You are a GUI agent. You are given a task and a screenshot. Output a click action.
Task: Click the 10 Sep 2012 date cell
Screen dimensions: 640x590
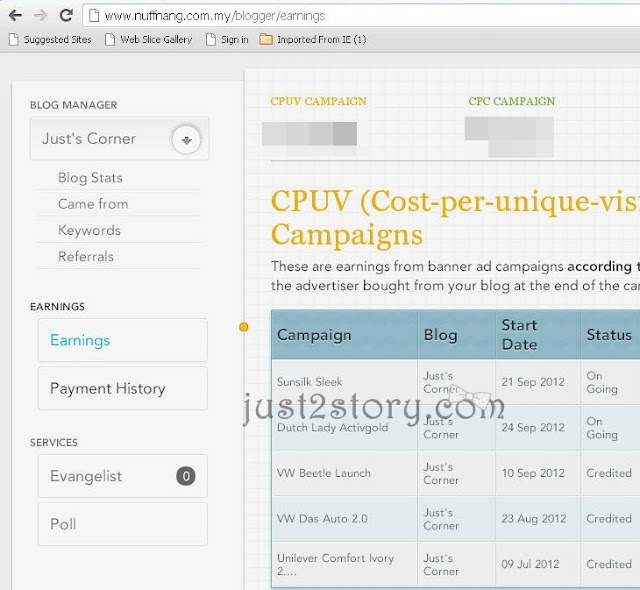pyautogui.click(x=538, y=473)
